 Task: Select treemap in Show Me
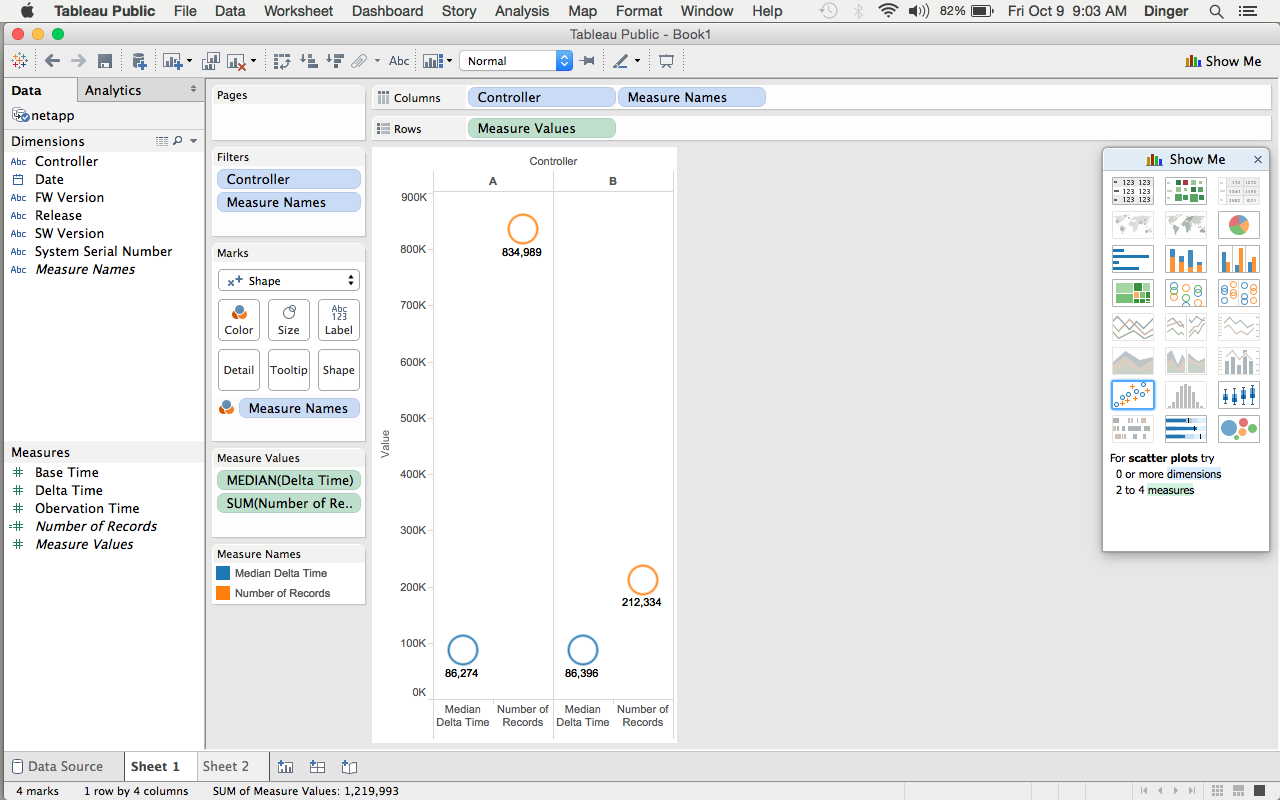[1133, 293]
